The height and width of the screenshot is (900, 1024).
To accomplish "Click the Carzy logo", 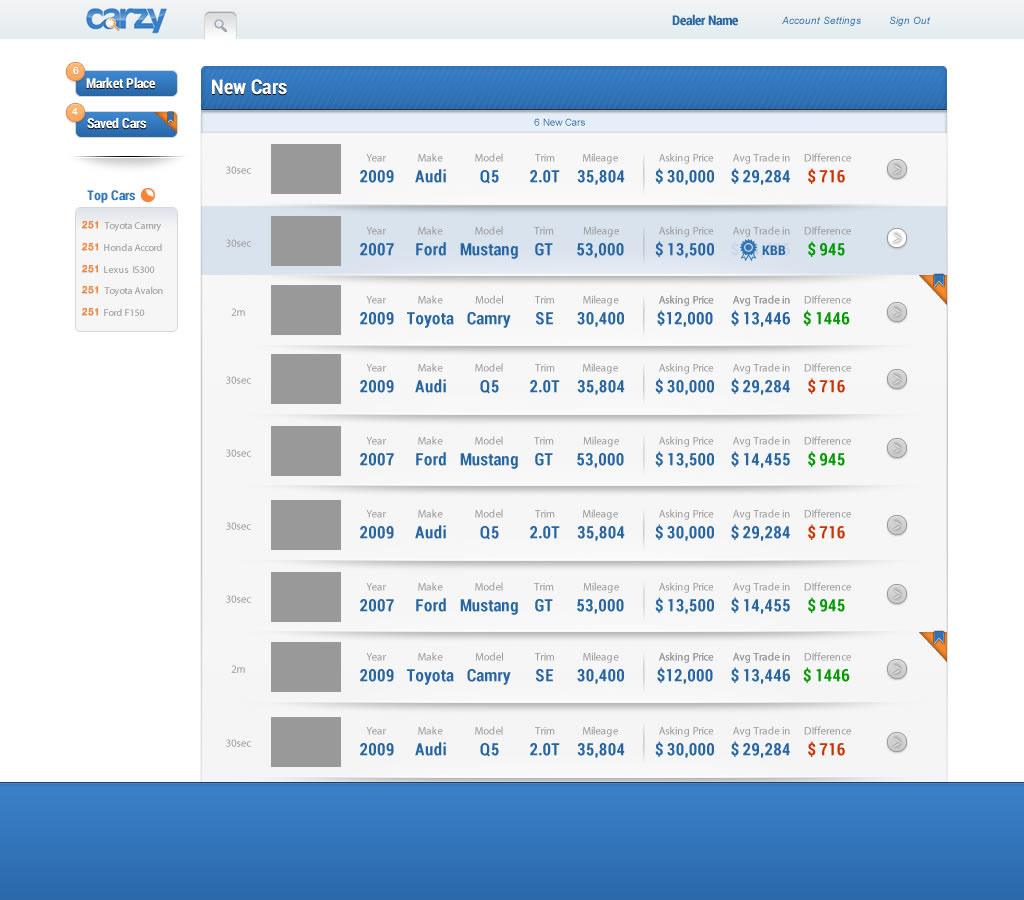I will (126, 19).
